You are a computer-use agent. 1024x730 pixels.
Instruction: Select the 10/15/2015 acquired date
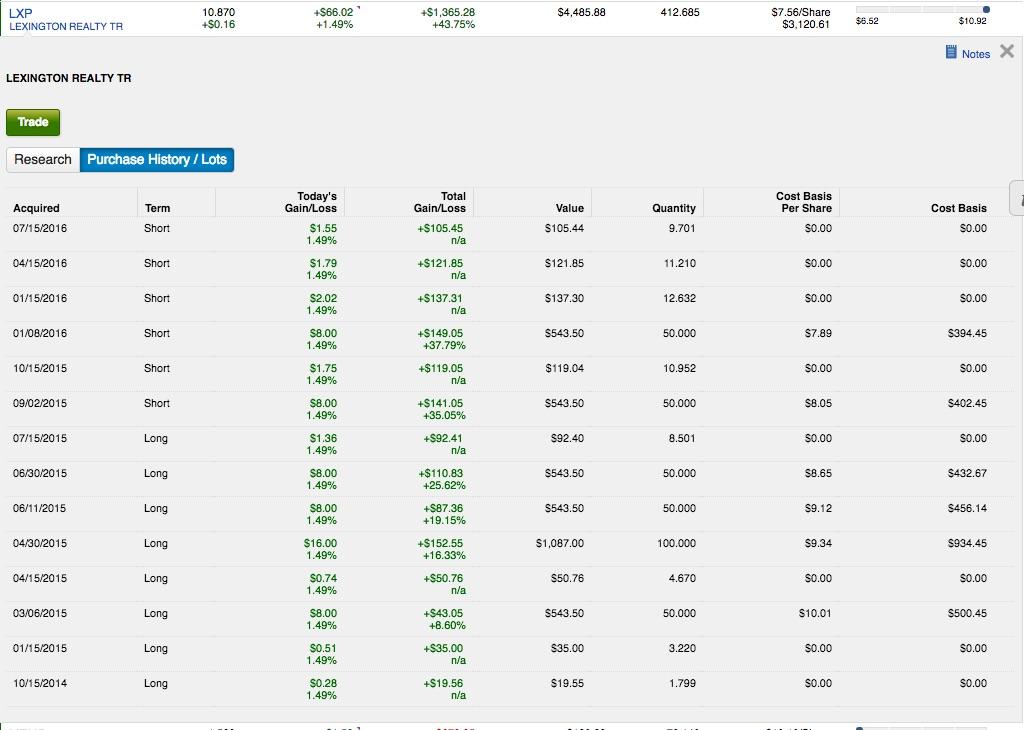(40, 368)
